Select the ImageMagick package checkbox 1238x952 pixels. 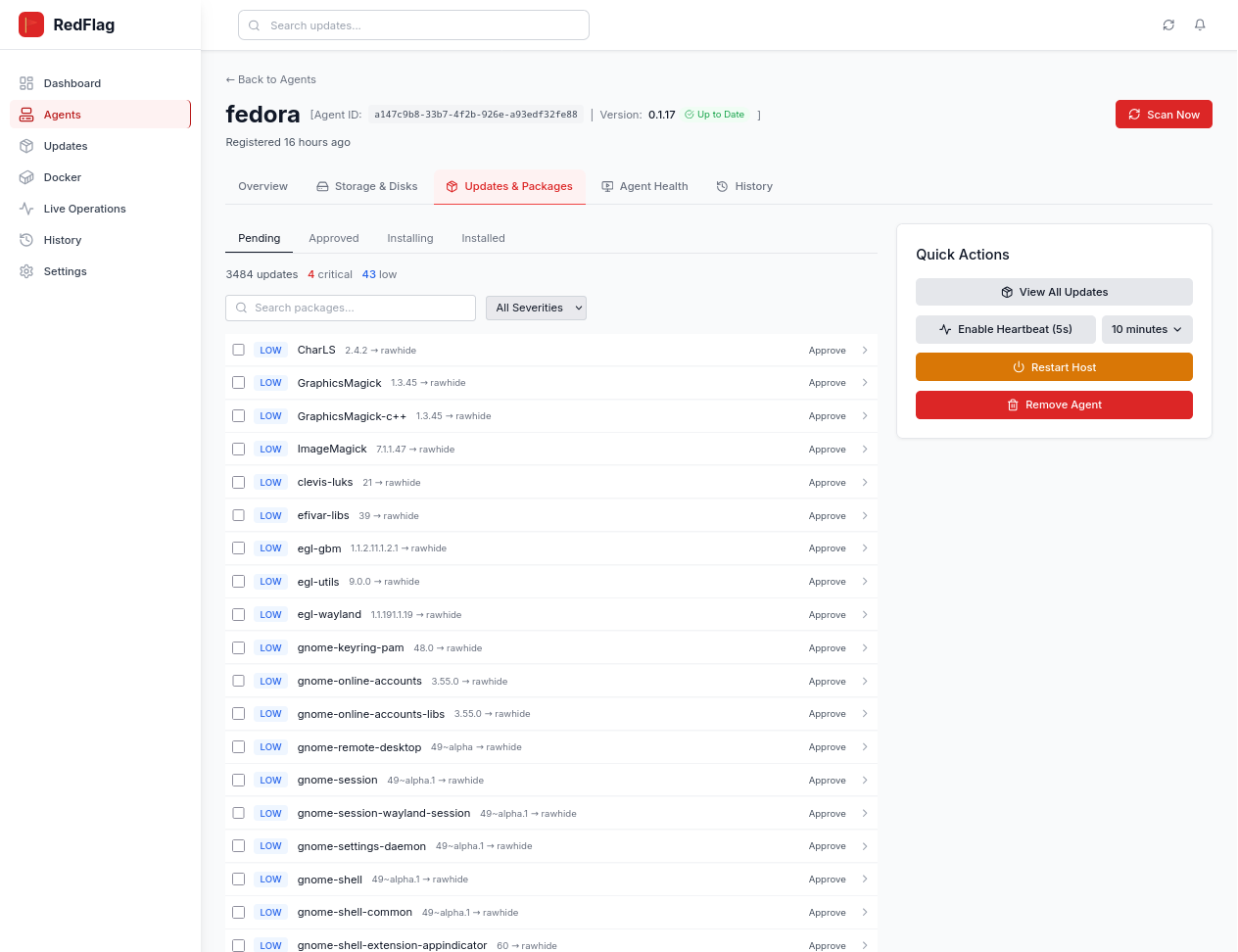point(238,449)
